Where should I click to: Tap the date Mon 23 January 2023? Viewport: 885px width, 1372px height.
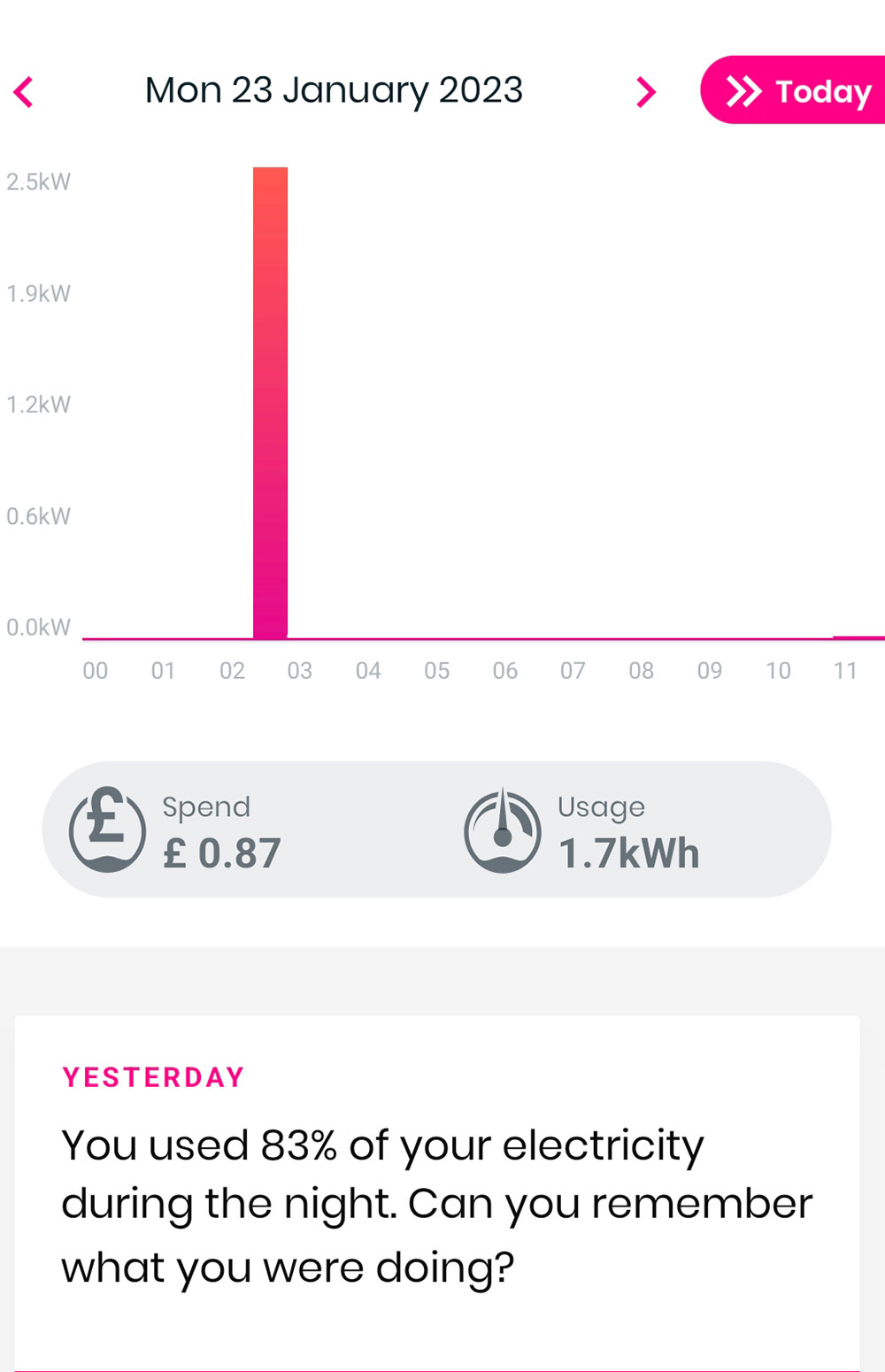(x=334, y=90)
